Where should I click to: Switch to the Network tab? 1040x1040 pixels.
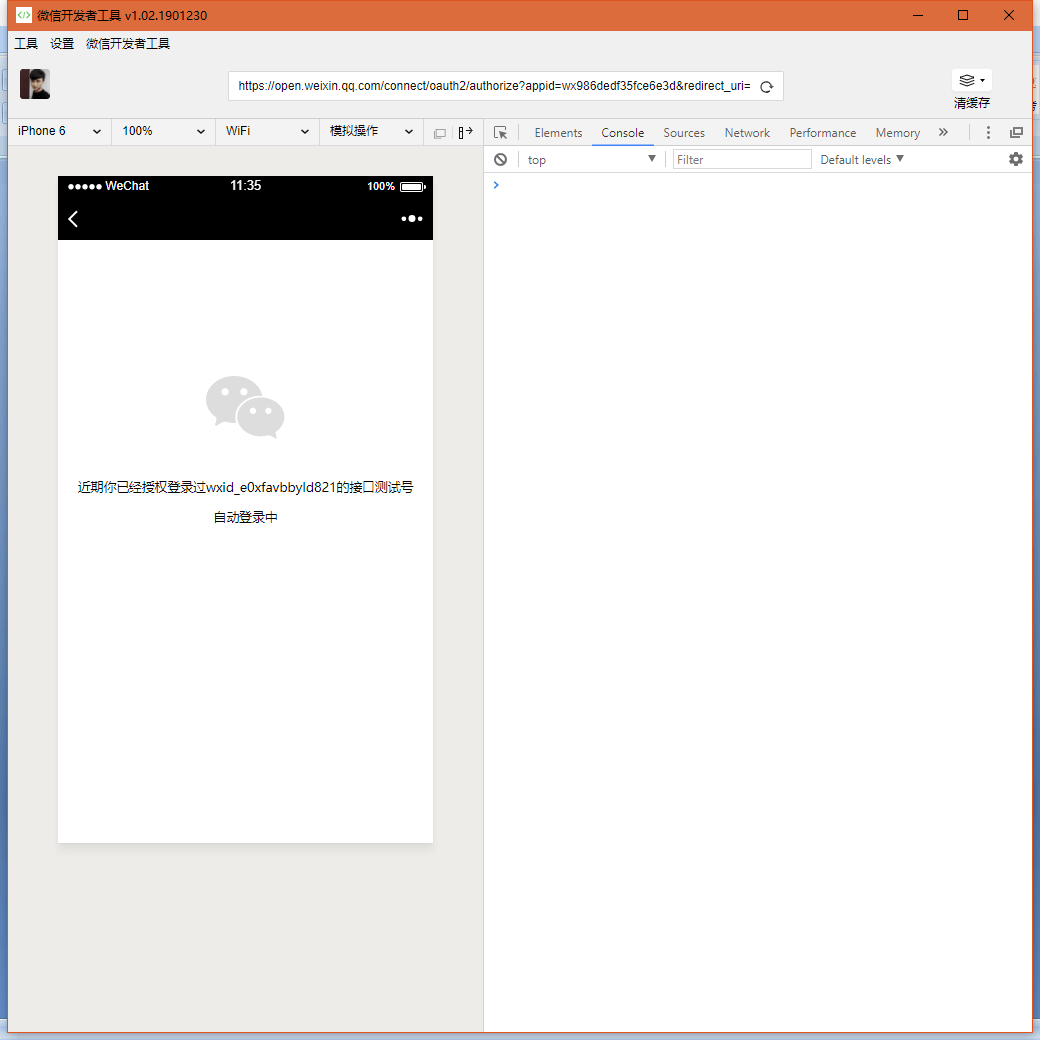747,133
